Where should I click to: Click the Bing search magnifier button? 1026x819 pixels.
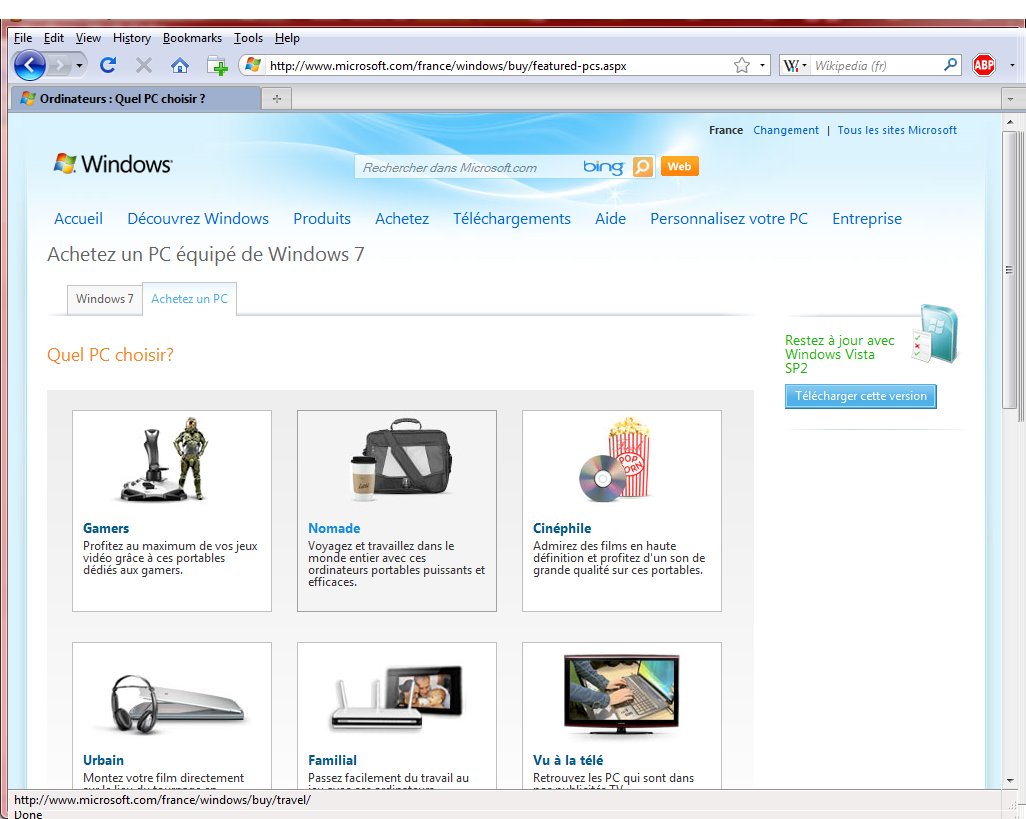(643, 167)
